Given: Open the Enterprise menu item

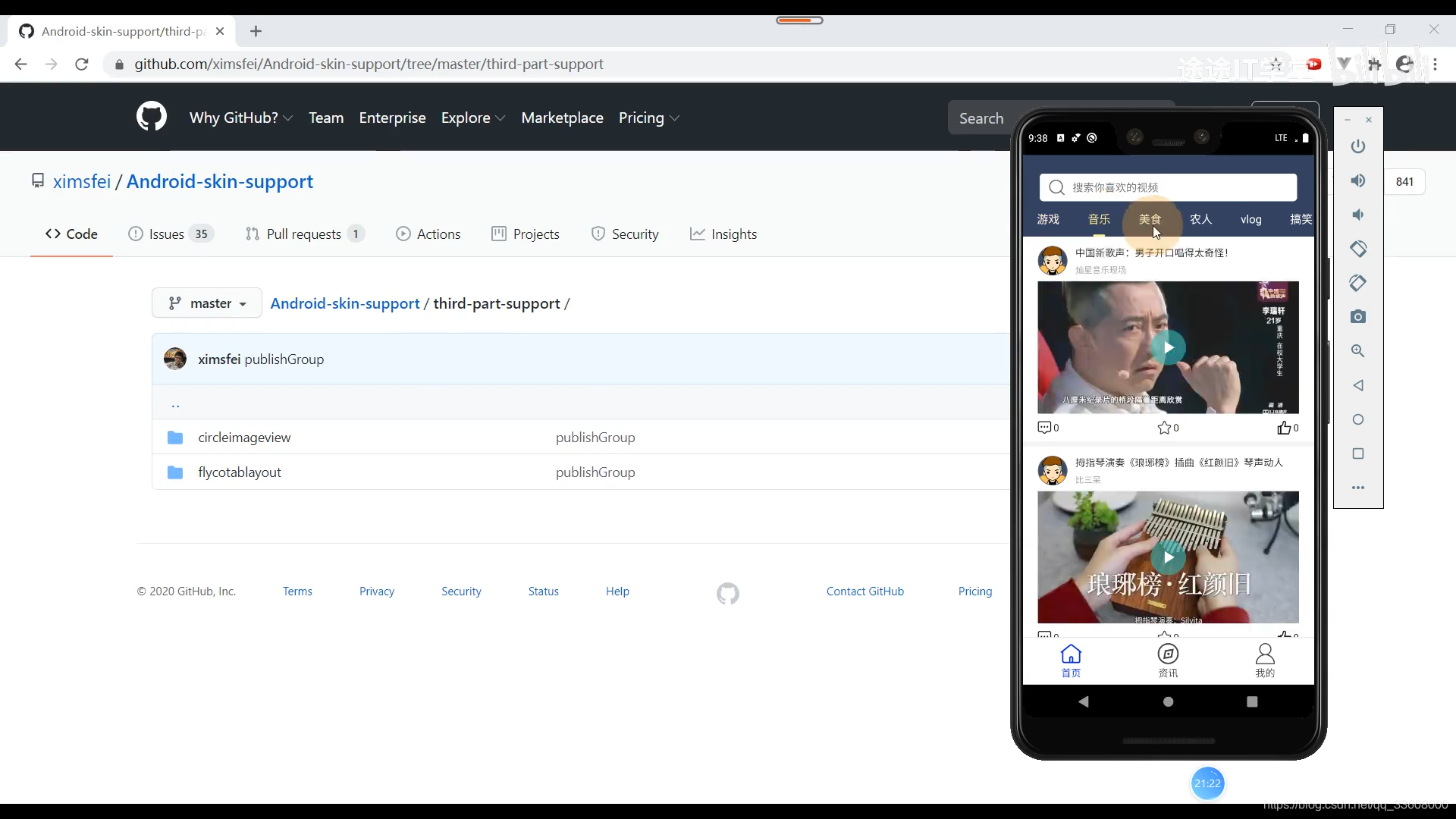Looking at the screenshot, I should (392, 118).
